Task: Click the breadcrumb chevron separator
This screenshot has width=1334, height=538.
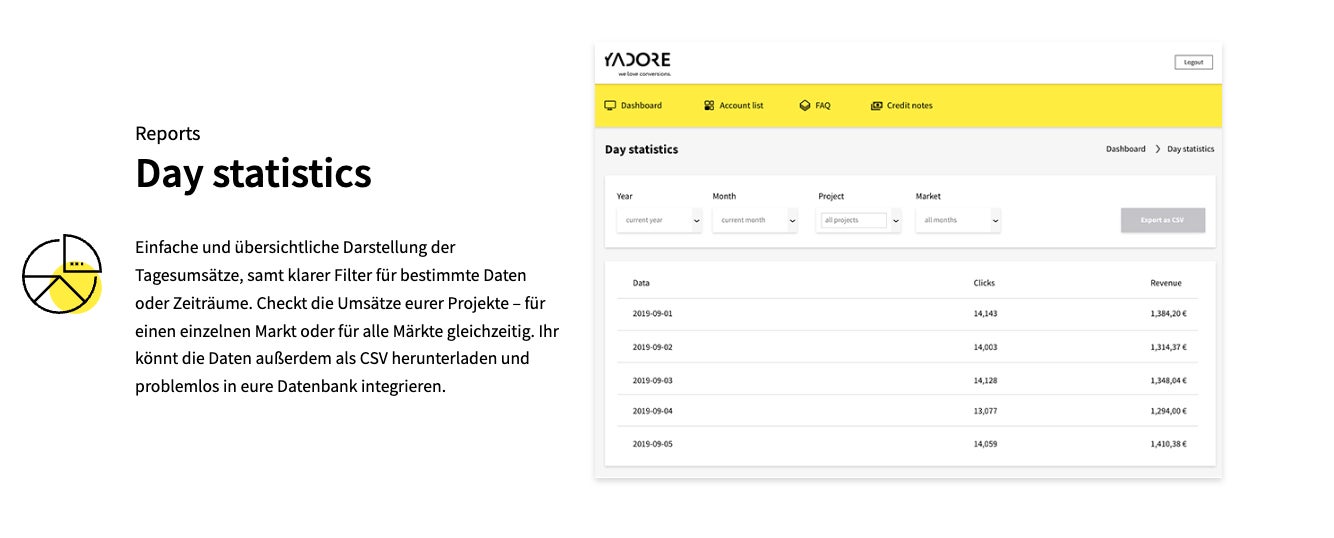Action: (x=1158, y=149)
